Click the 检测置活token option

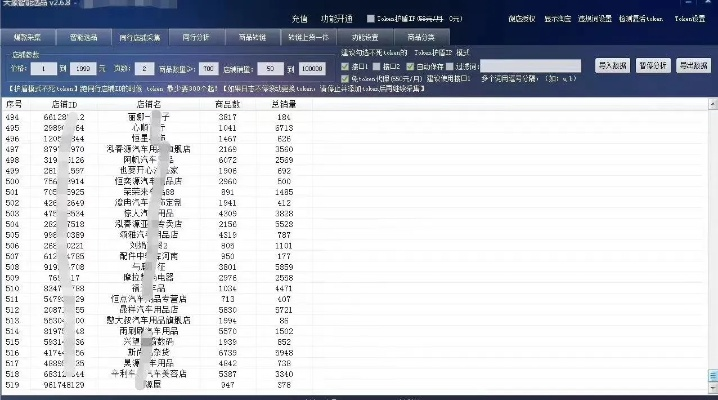[644, 19]
